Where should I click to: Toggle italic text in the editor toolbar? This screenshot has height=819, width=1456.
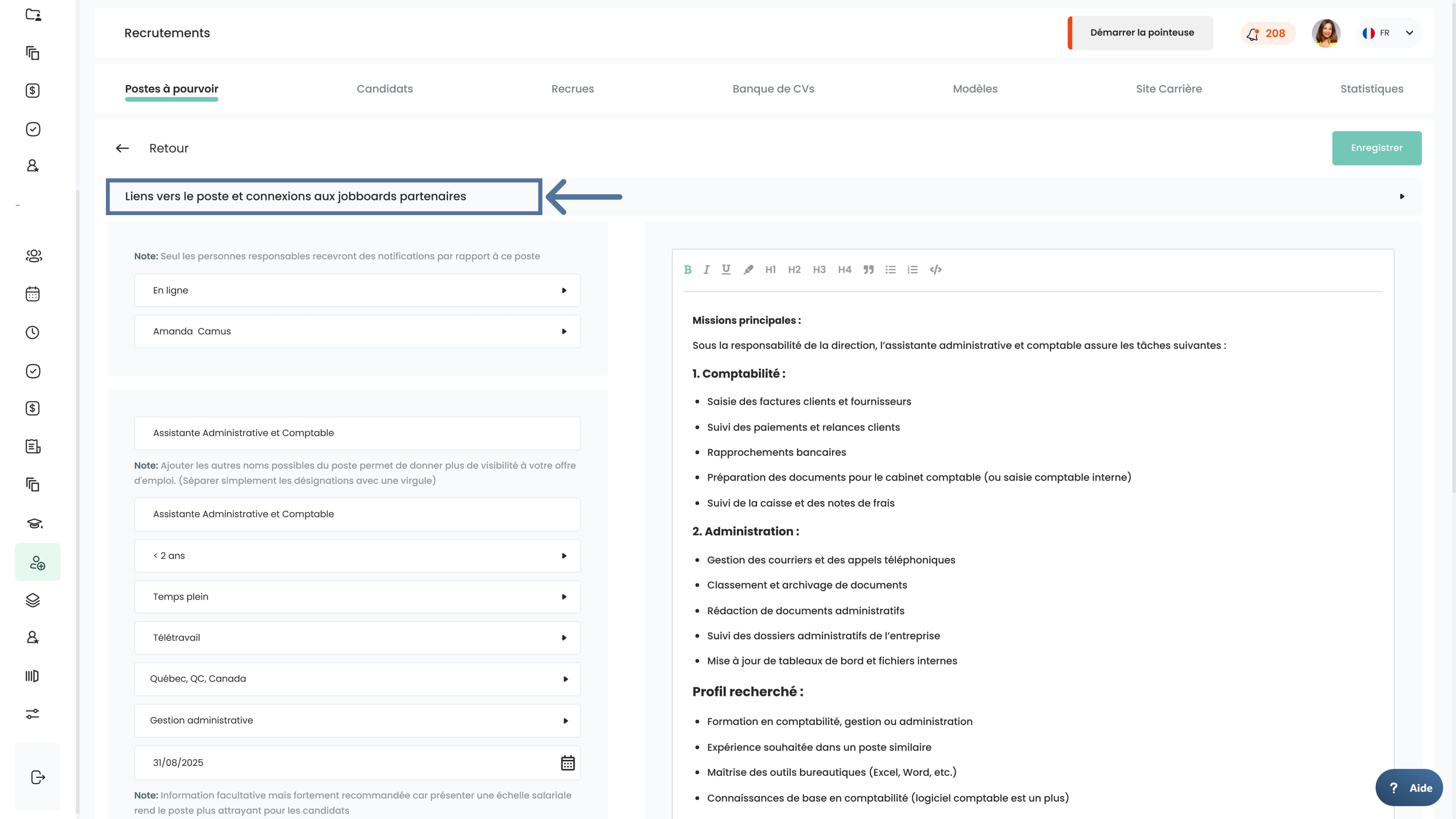pos(707,270)
